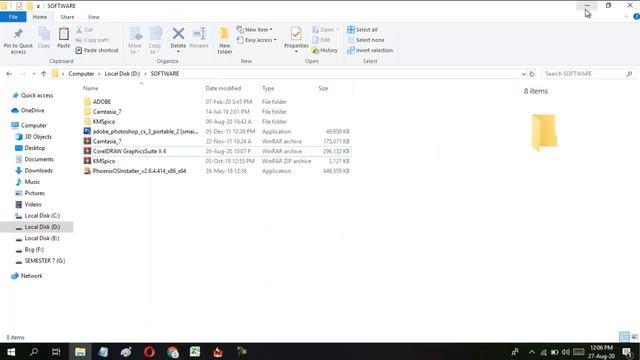640x360 pixels.
Task: Open the New item dropdown
Action: 254,29
